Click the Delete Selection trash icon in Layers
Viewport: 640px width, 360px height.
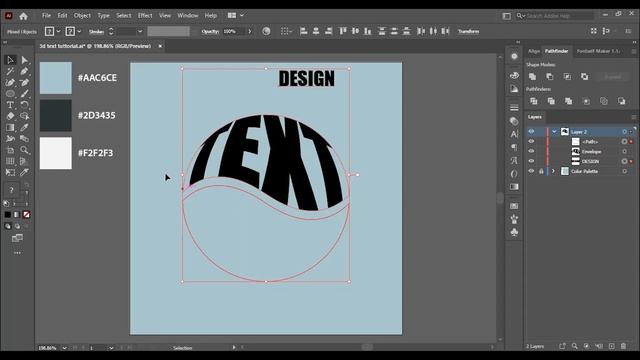point(623,346)
